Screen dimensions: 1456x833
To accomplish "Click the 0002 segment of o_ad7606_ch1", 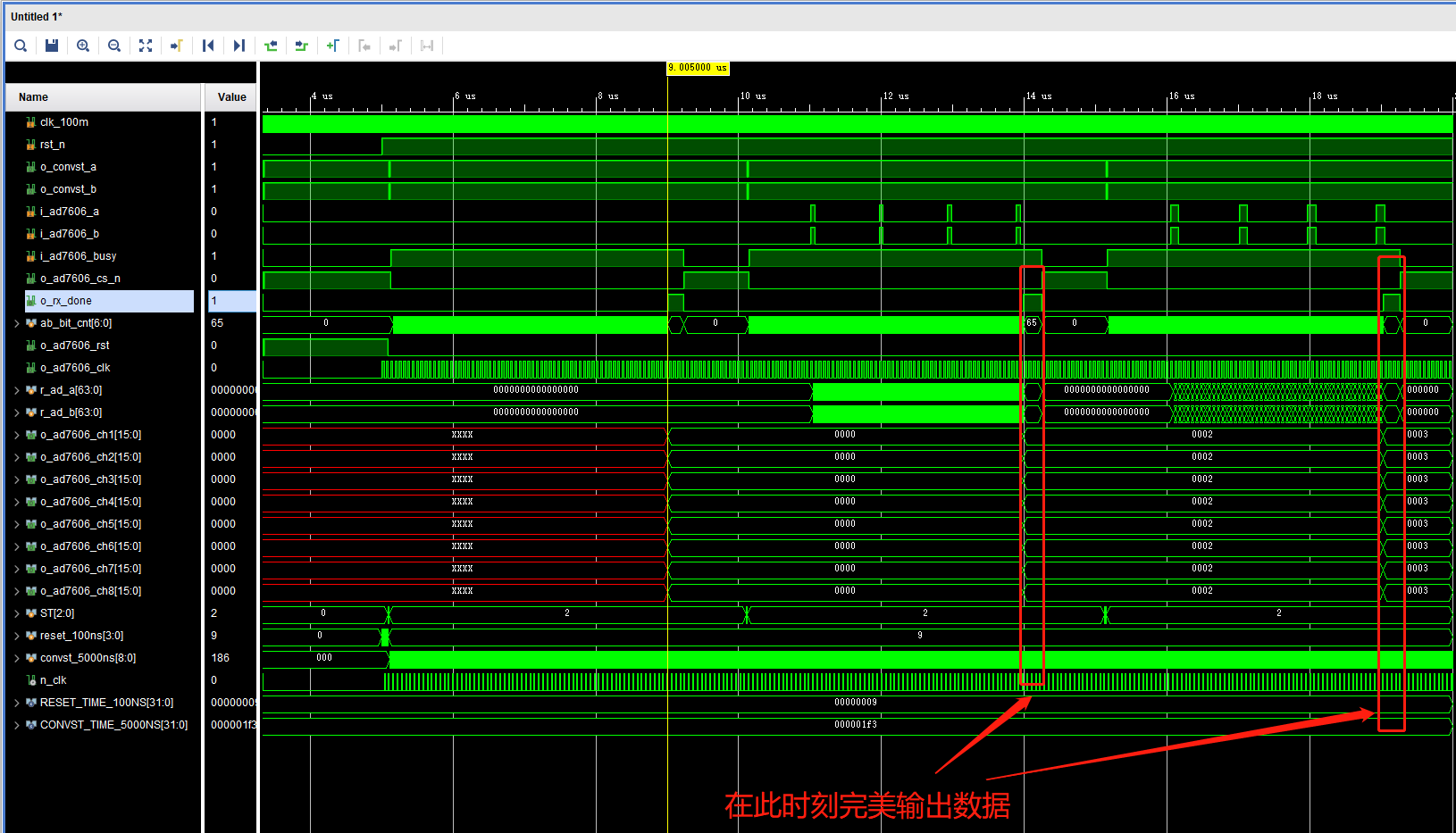I will click(x=1202, y=435).
